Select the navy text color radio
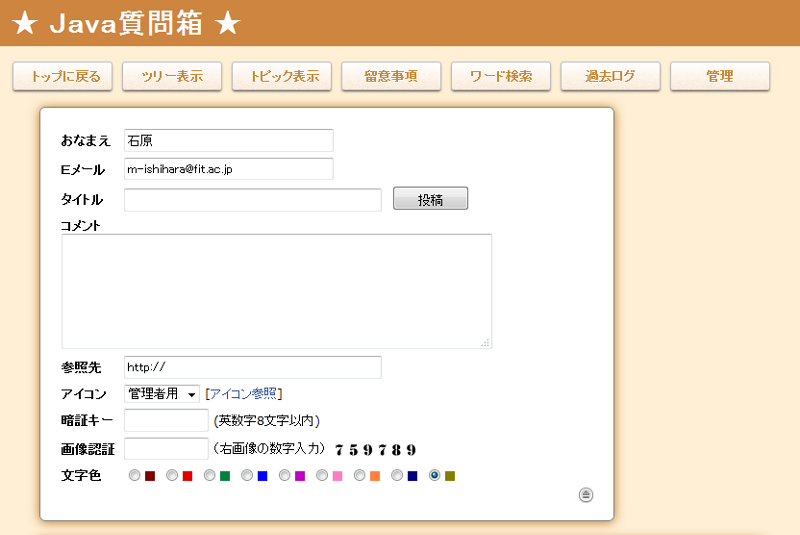 [x=397, y=475]
